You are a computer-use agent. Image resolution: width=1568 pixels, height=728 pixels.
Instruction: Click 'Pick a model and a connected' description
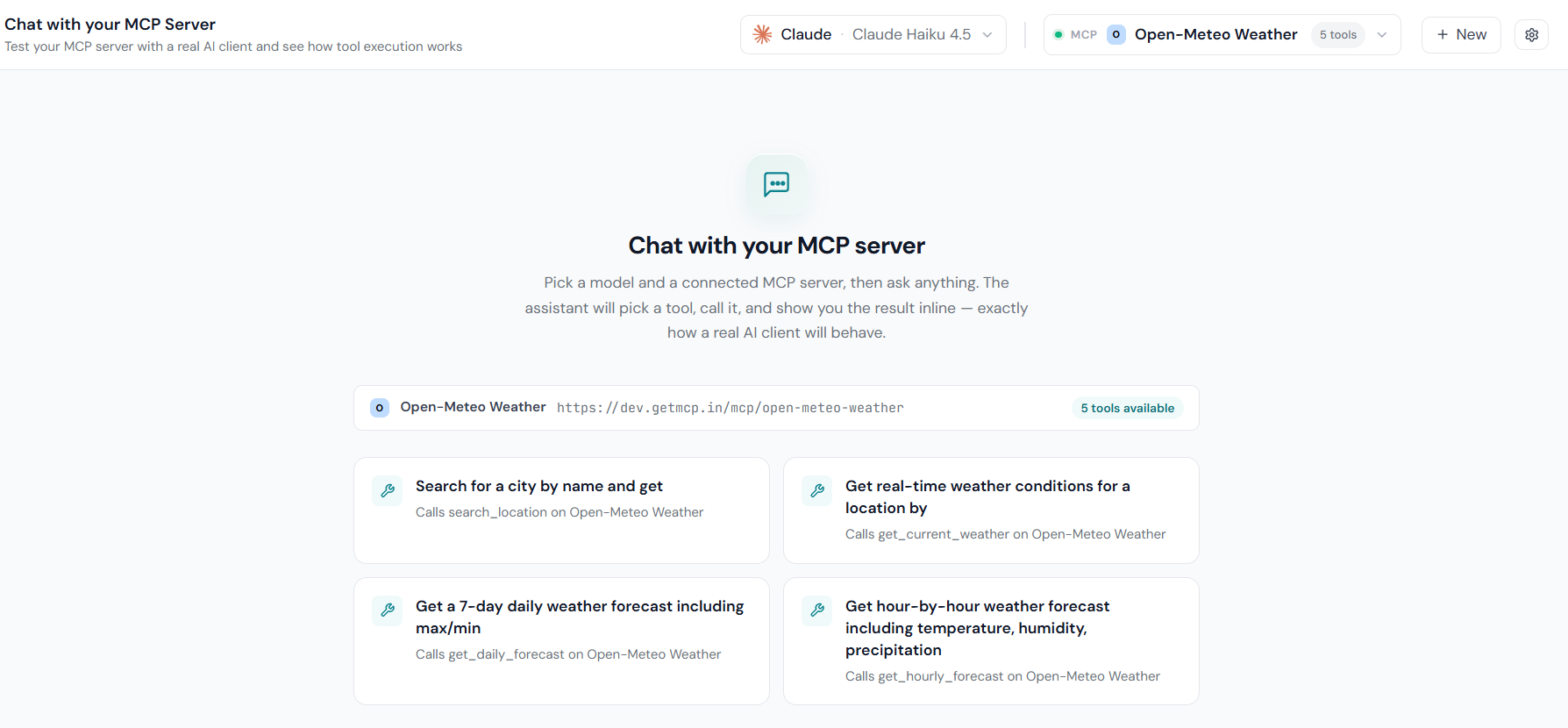pyautogui.click(x=776, y=308)
